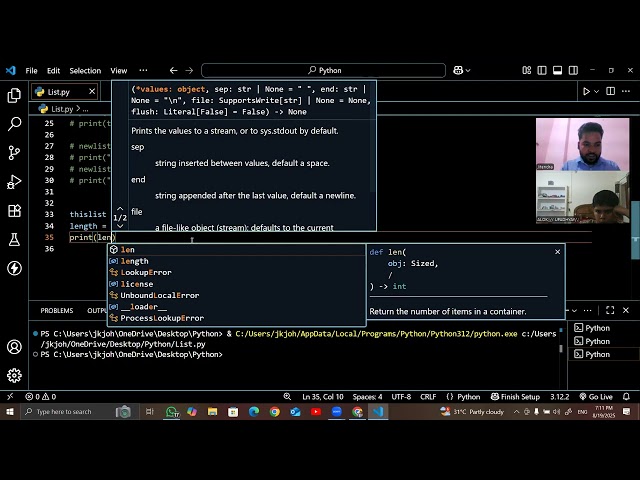
Task: Run the Python file with play button
Action: pyautogui.click(x=586, y=91)
